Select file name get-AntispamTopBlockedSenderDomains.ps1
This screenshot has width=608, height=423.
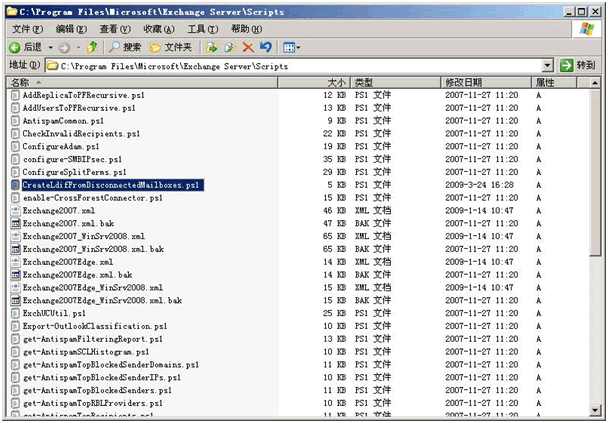tap(111, 364)
